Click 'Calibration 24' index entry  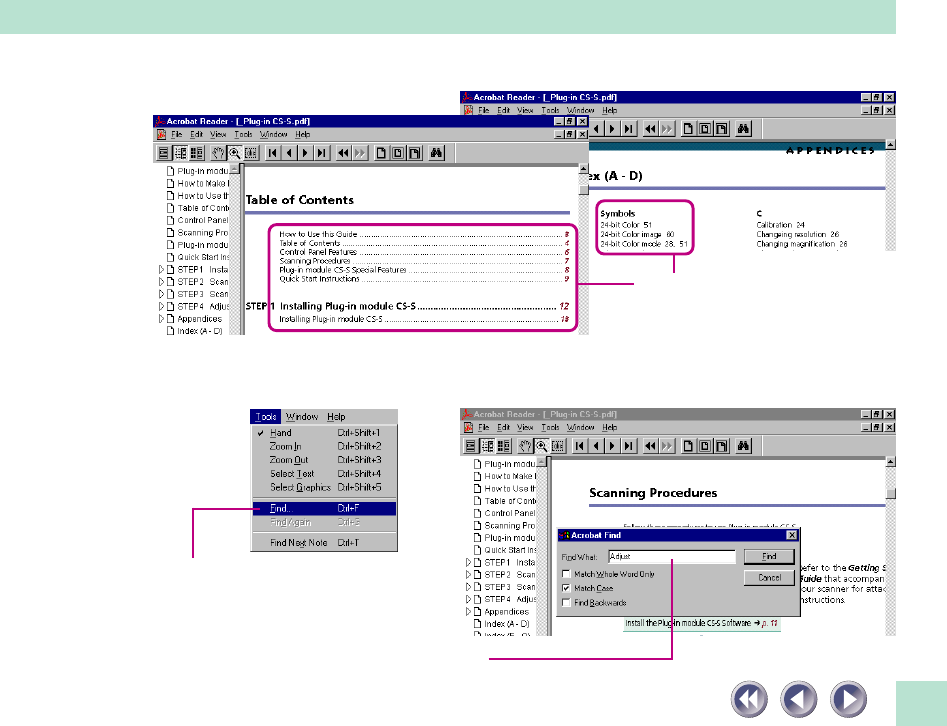coord(780,225)
